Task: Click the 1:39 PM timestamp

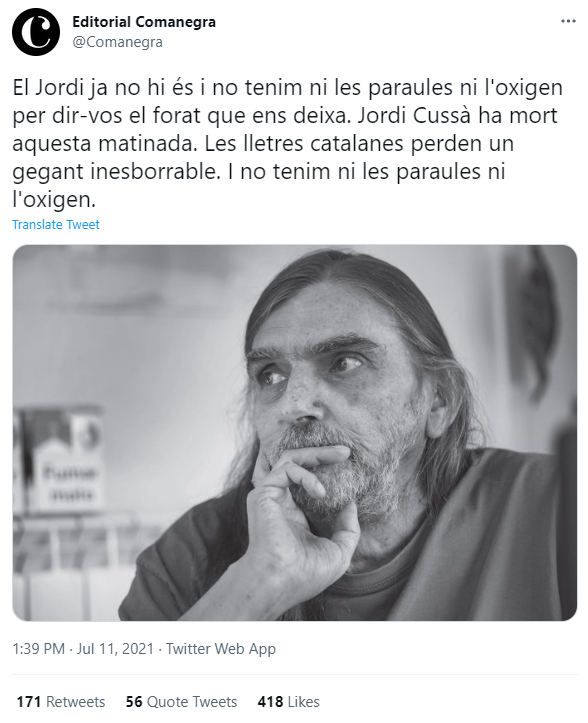Action: tap(39, 649)
